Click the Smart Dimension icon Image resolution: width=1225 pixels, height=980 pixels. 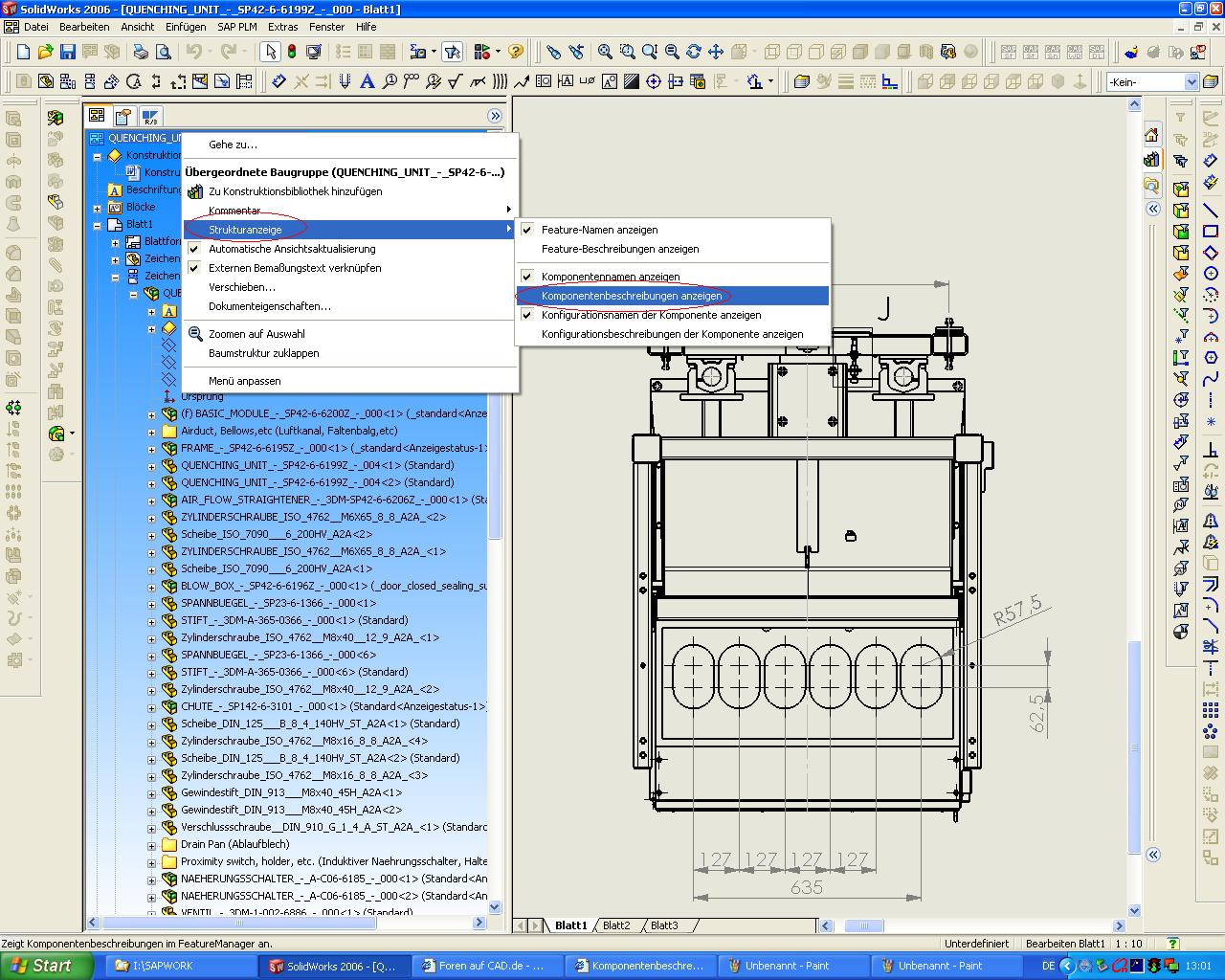click(278, 82)
